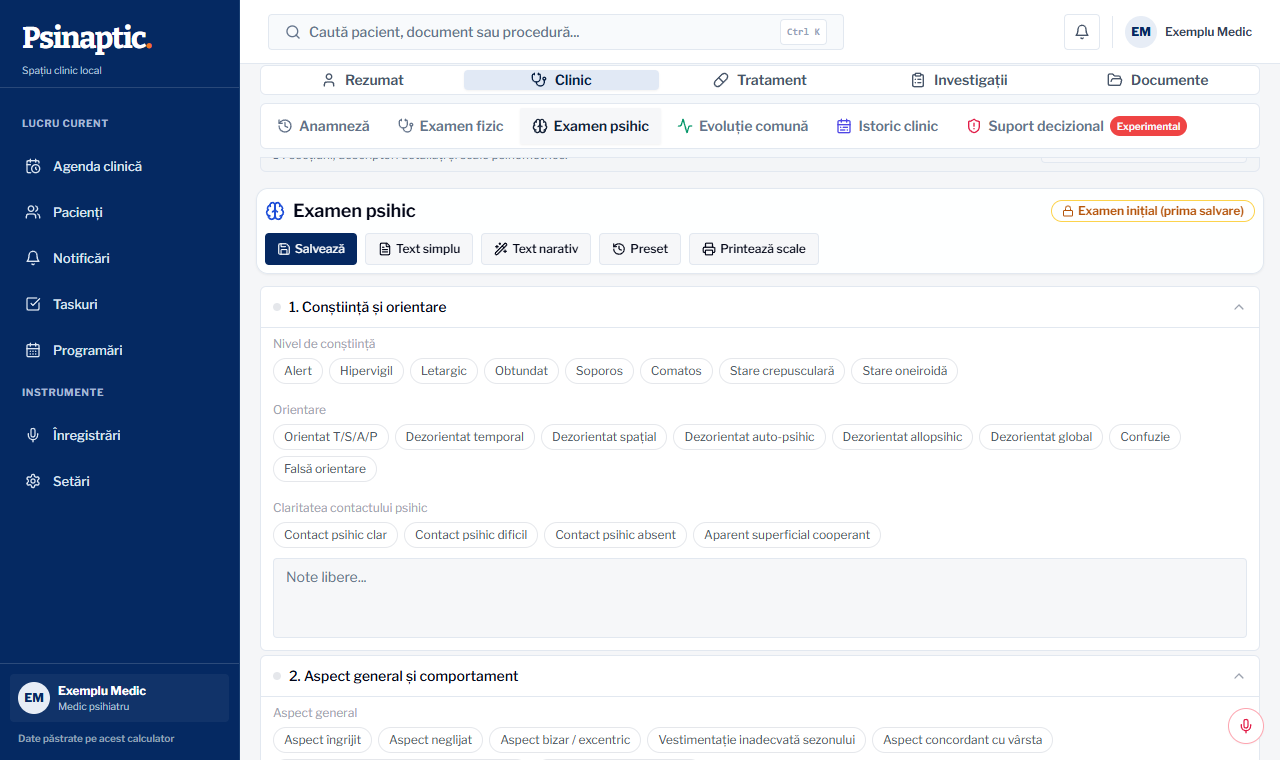
Task: Collapse section 1 Conștiință și orientare
Action: [x=1239, y=307]
